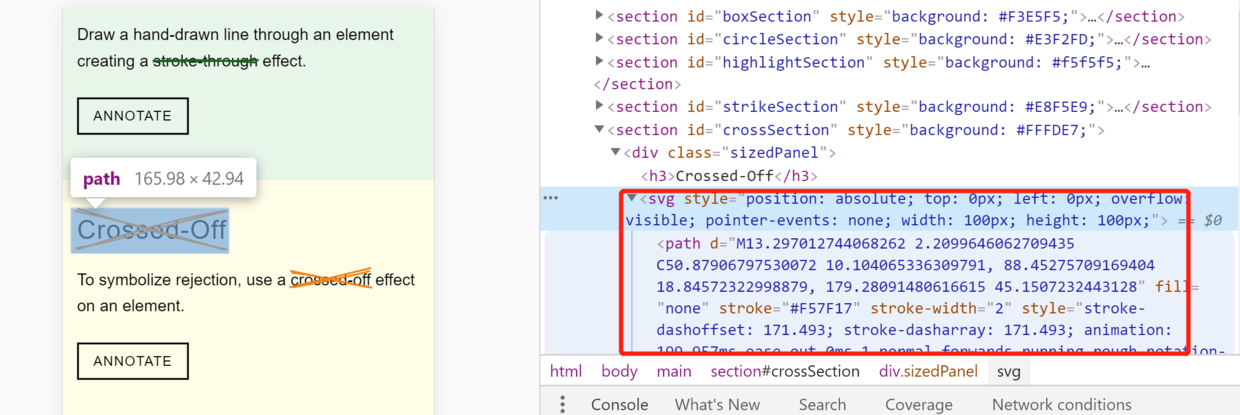Collapse the svg element node
Screen dimensions: 1240x415
click(x=632, y=198)
